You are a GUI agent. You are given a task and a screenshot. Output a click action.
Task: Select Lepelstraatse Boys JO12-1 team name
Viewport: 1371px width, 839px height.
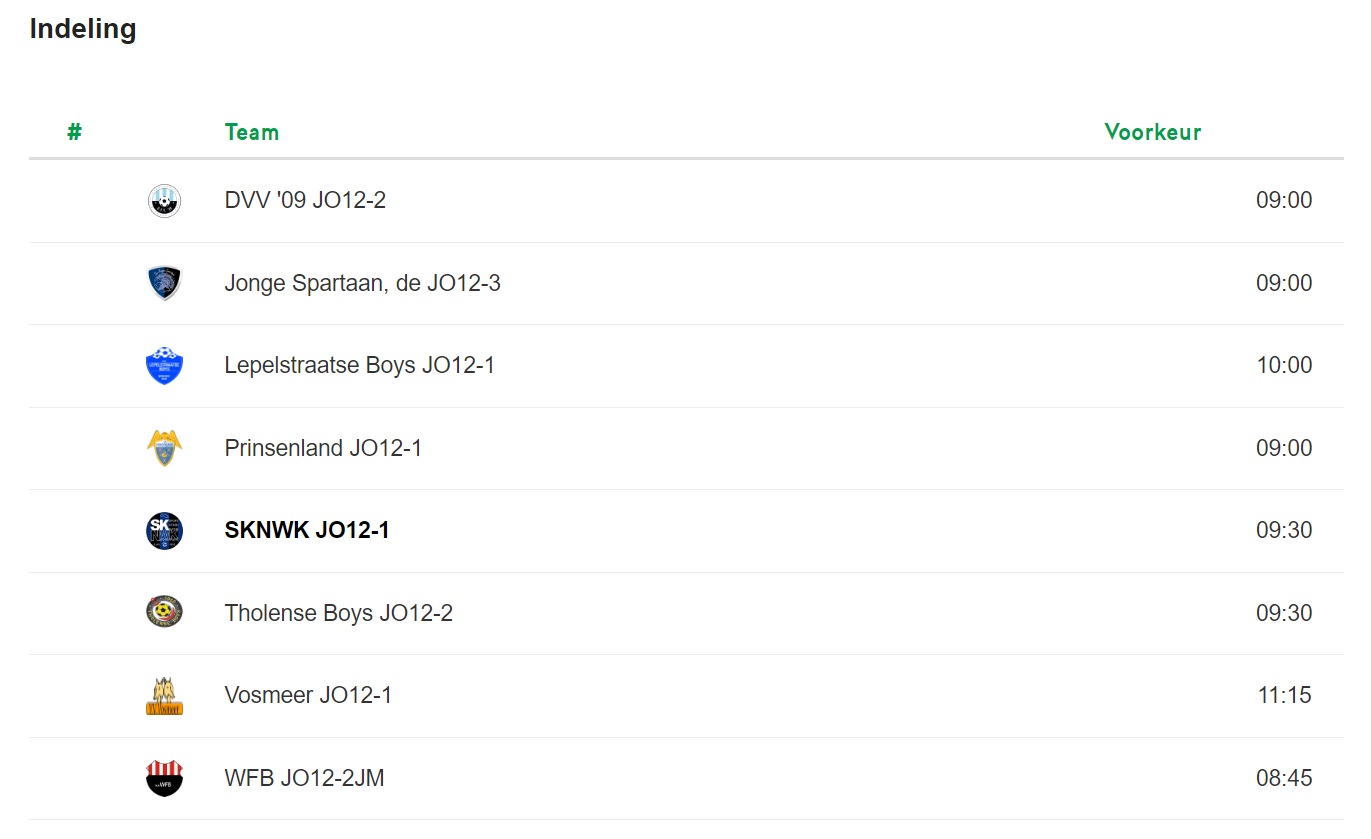tap(360, 365)
